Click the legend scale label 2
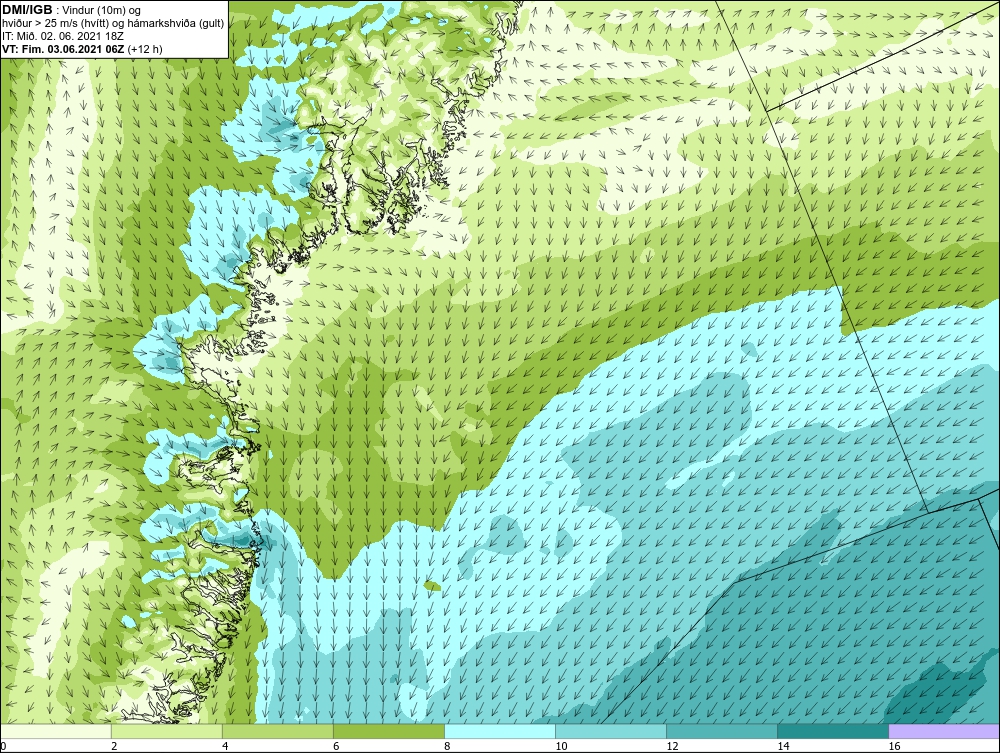 point(114,746)
